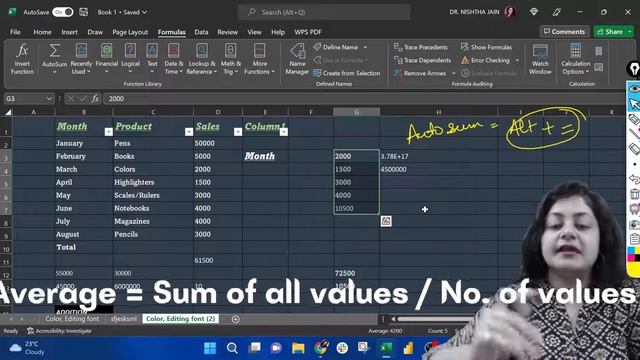
Task: Open weather widget showing 23°C
Action: pyautogui.click(x=27, y=348)
